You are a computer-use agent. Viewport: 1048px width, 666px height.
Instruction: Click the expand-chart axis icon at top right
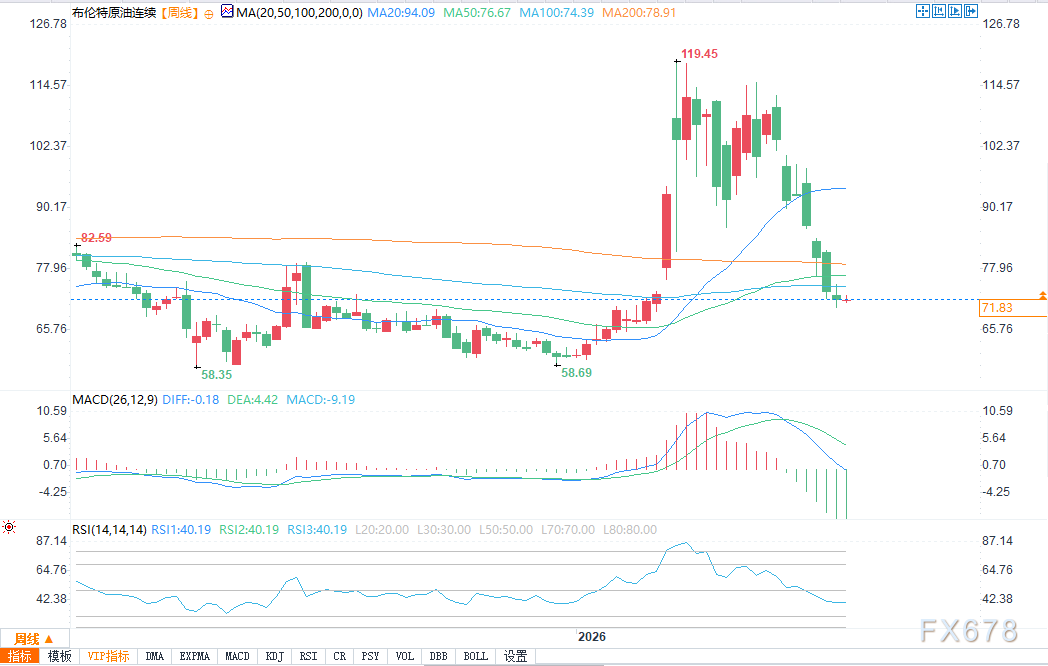pyautogui.click(x=955, y=11)
